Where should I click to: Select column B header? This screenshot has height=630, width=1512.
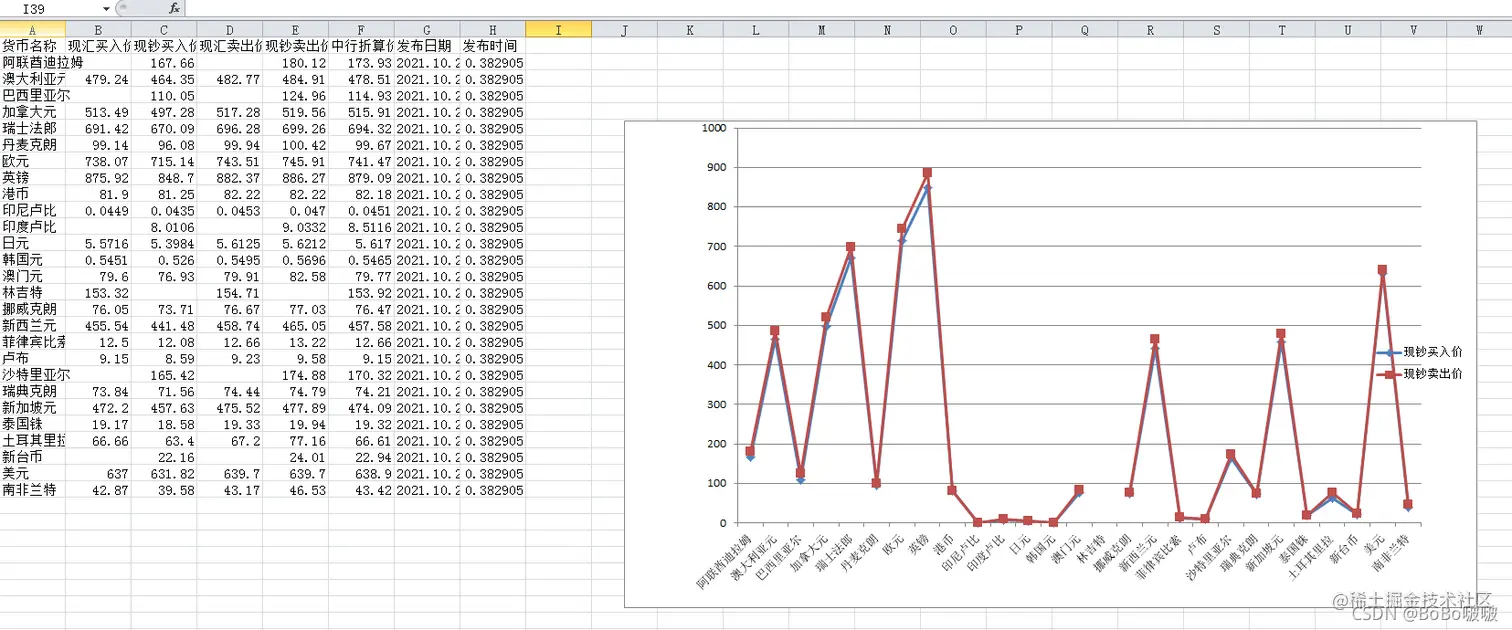click(x=98, y=30)
